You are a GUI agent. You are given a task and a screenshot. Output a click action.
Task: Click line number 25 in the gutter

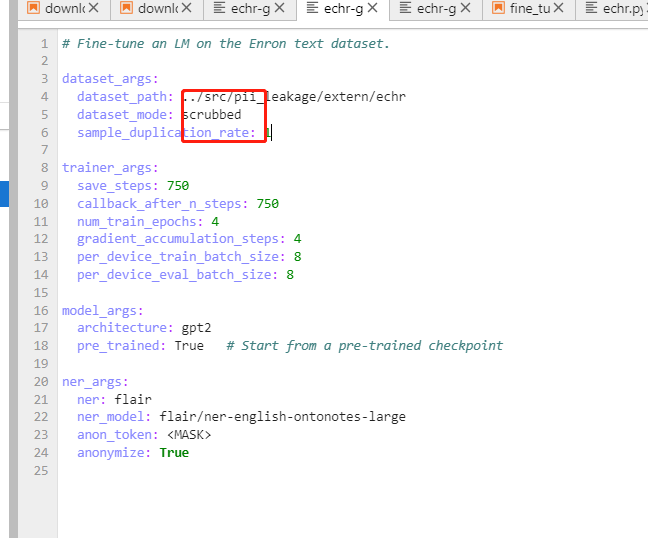pyautogui.click(x=41, y=471)
